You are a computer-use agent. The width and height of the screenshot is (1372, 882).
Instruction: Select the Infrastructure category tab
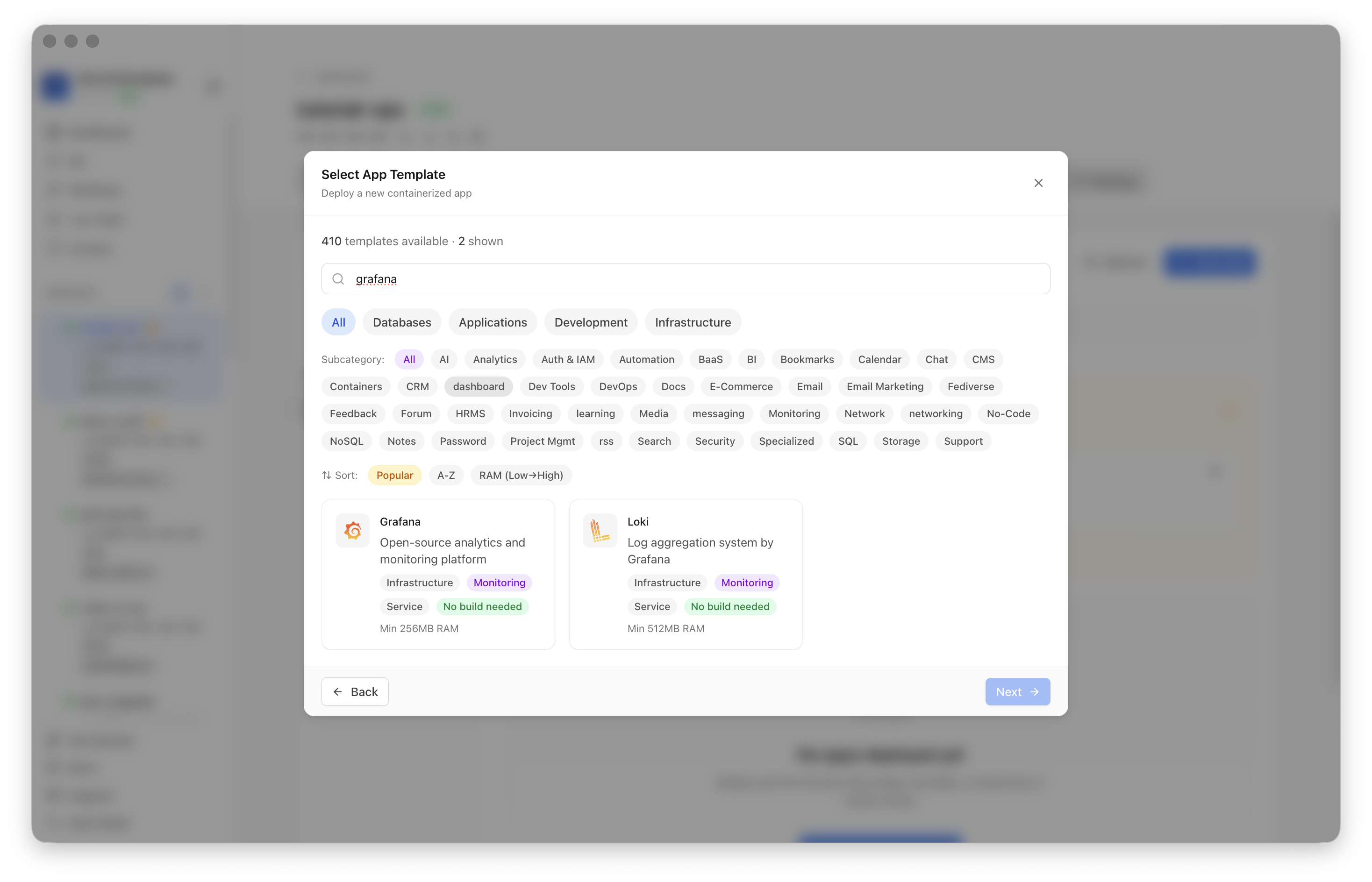[x=693, y=322]
